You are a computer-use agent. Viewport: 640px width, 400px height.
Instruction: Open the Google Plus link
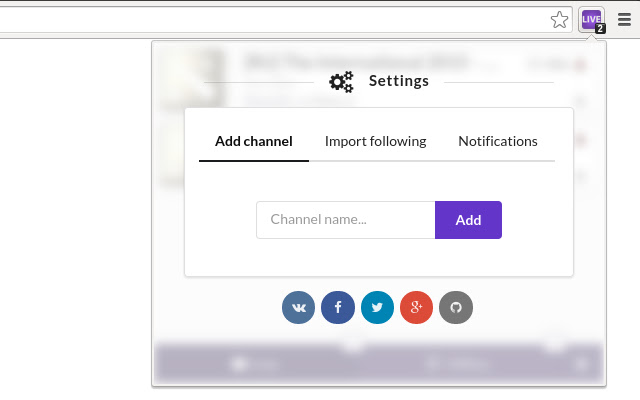416,307
